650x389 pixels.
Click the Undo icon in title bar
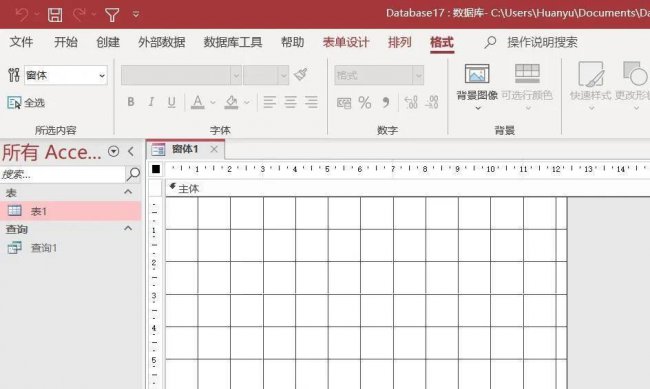(x=22, y=15)
